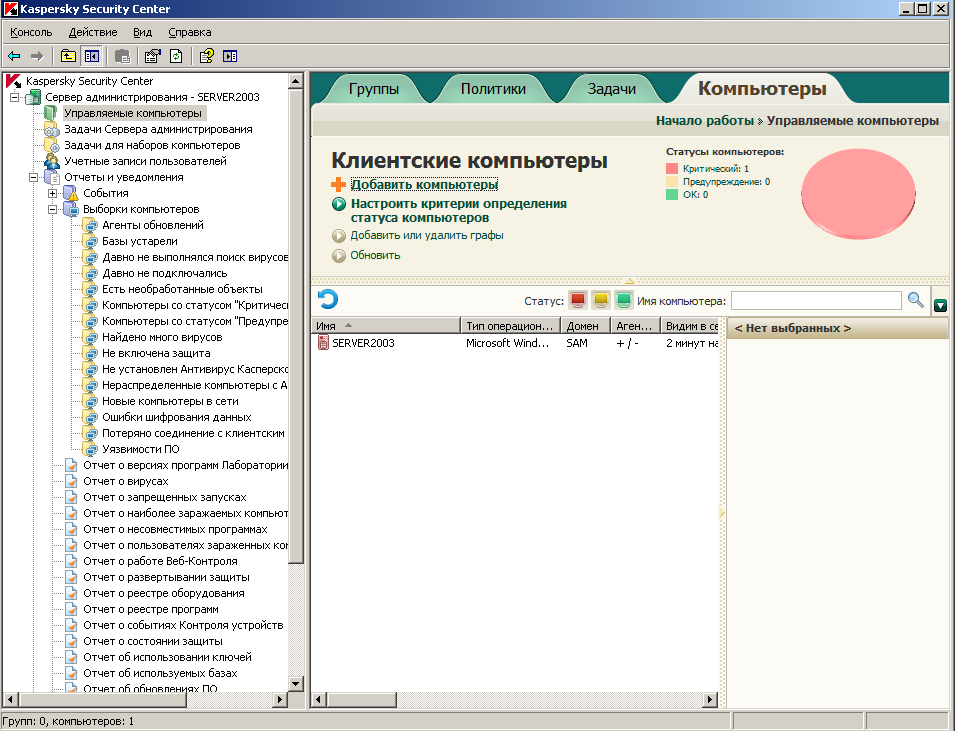Select Задачи для наборов компьютеров
Screen dimensions: 956x731
coord(152,145)
